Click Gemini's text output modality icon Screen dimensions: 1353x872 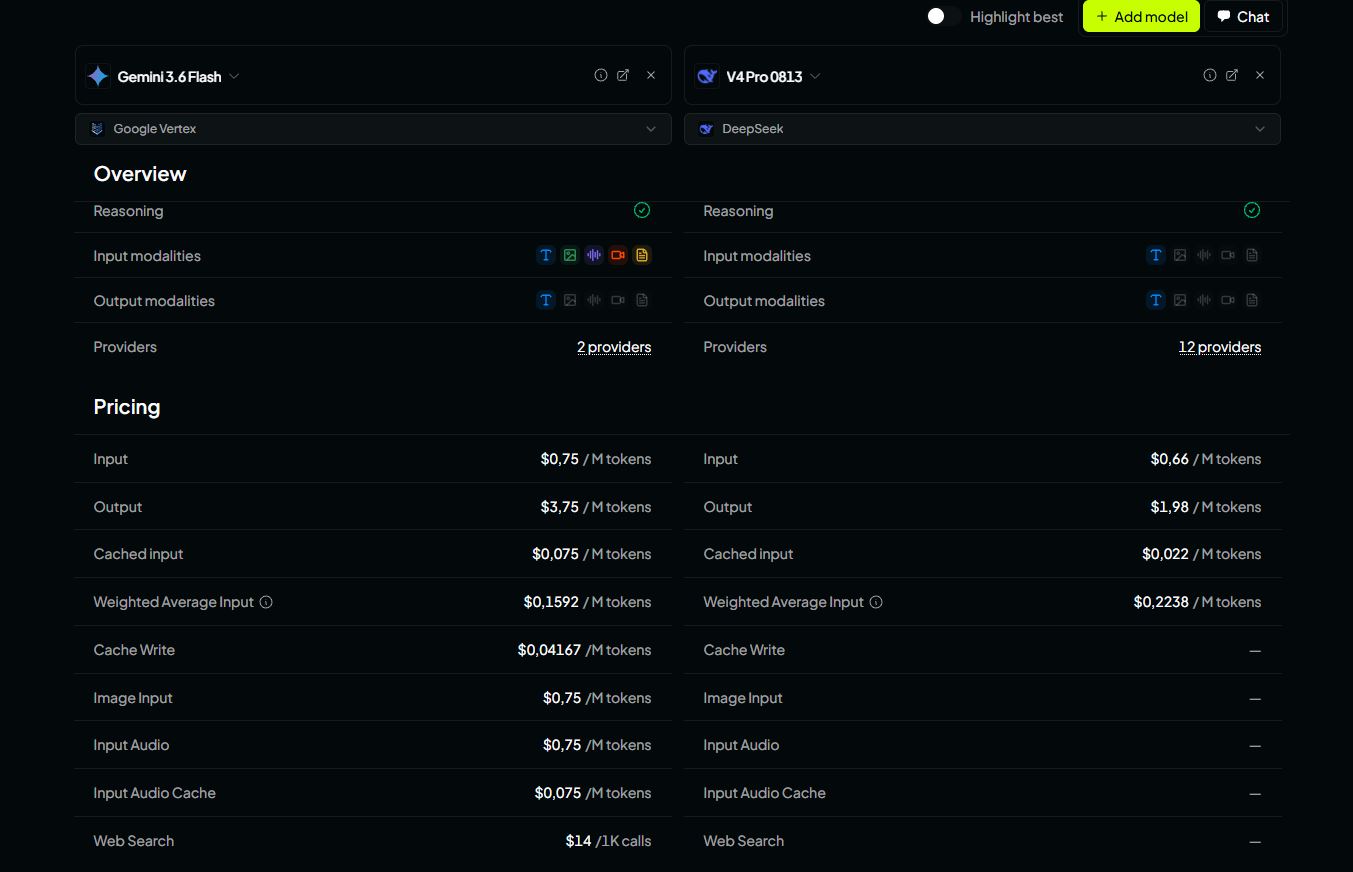pos(546,300)
